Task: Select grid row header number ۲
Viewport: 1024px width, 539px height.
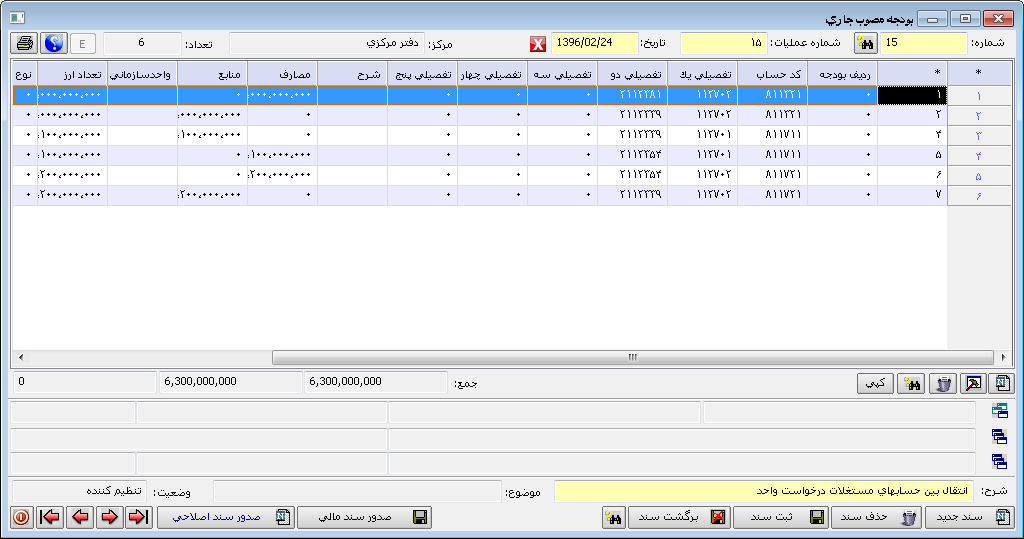Action: [x=978, y=115]
